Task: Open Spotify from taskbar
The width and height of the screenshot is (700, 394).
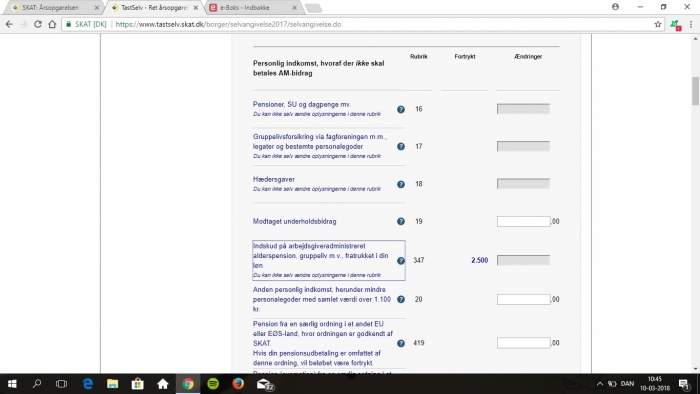Action: pos(213,384)
